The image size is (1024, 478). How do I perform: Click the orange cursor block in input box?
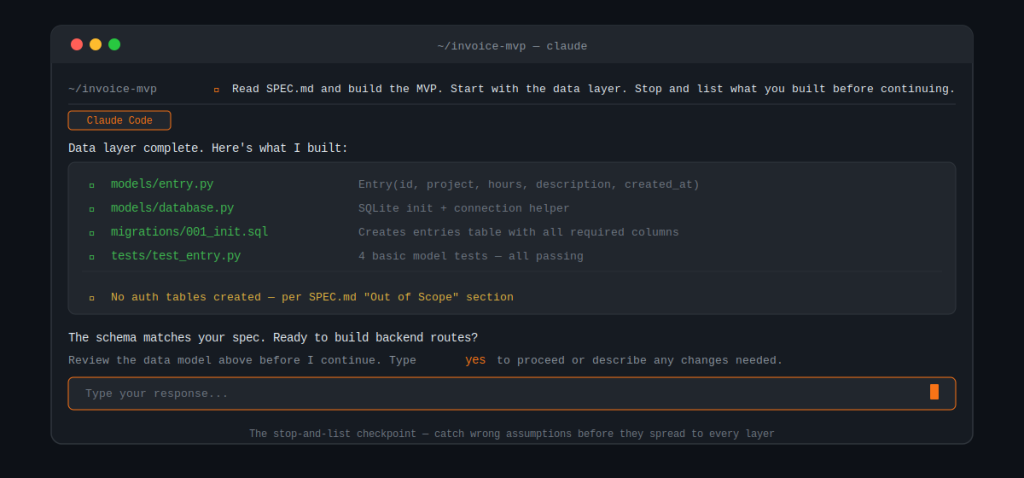pyautogui.click(x=934, y=392)
